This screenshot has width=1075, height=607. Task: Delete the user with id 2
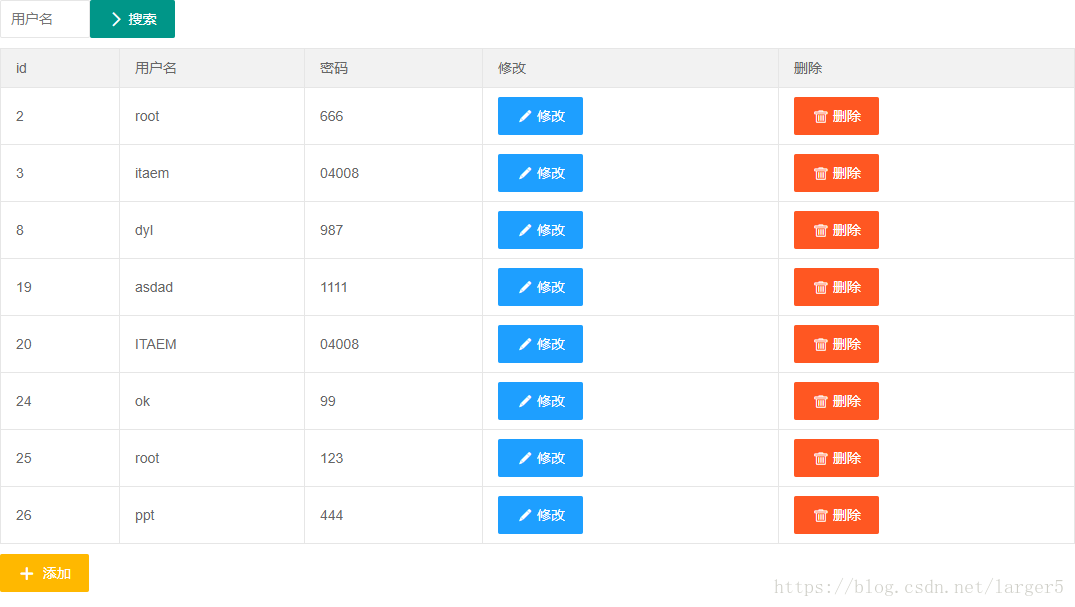836,116
